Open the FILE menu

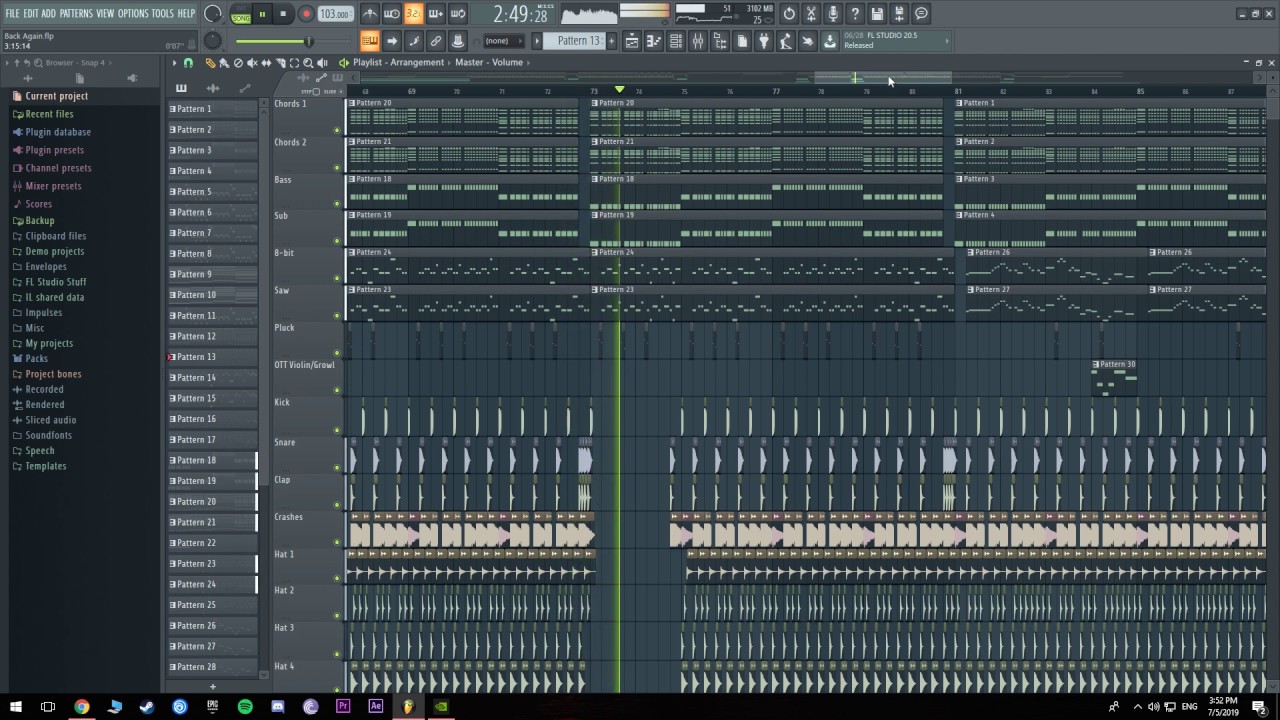click(12, 13)
